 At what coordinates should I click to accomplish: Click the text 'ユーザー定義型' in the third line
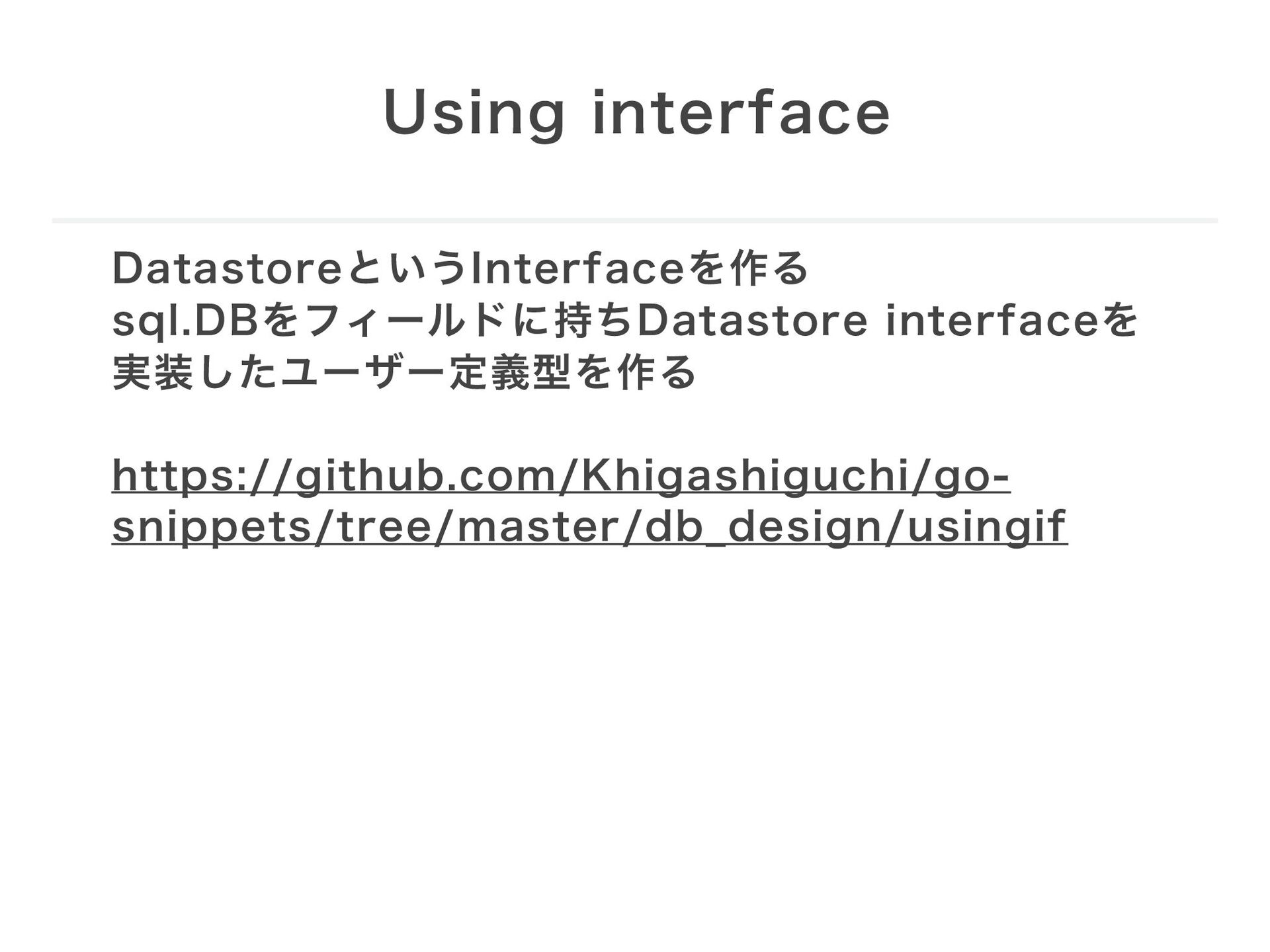coord(425,373)
